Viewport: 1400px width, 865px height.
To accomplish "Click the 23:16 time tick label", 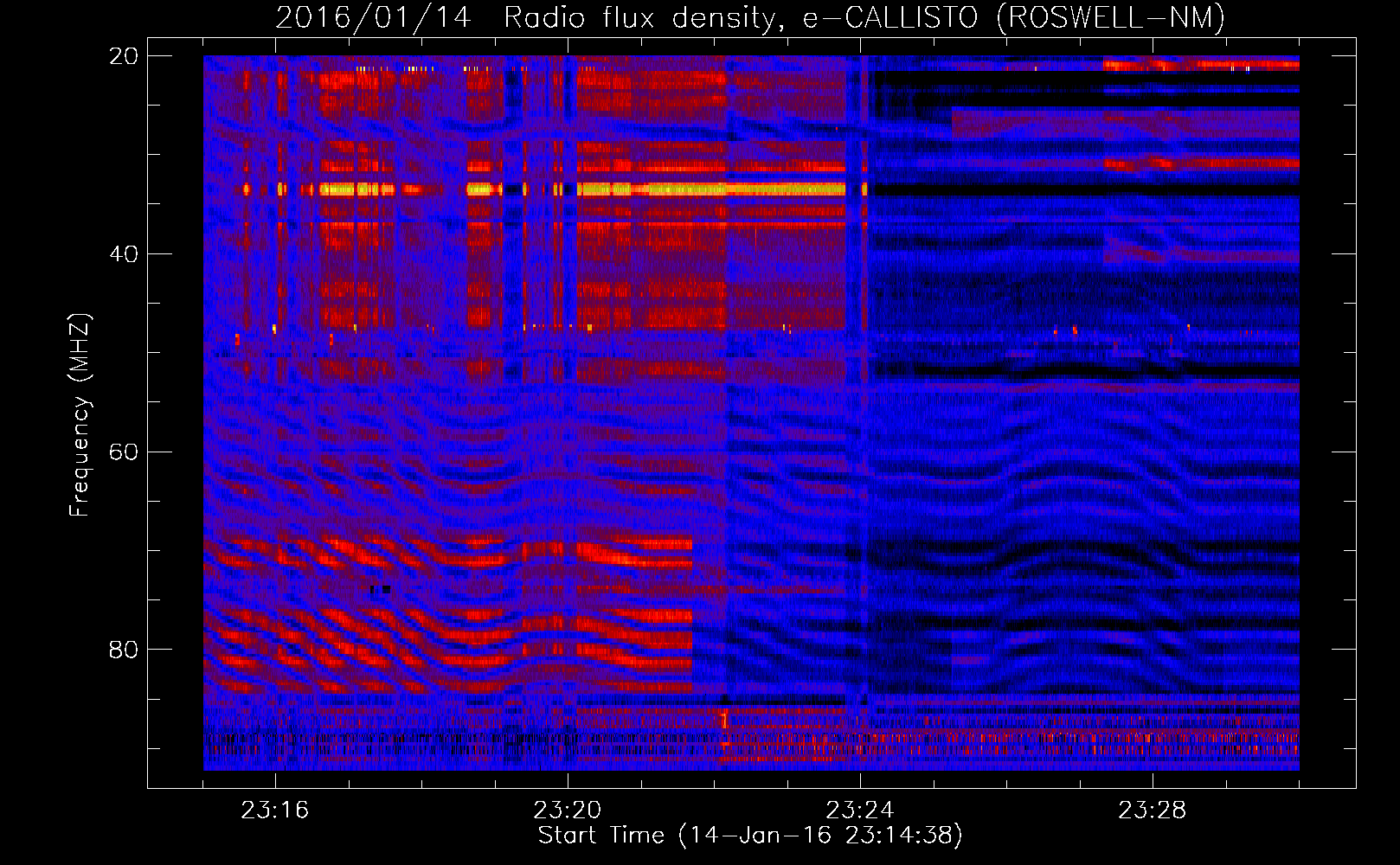I will (x=275, y=811).
